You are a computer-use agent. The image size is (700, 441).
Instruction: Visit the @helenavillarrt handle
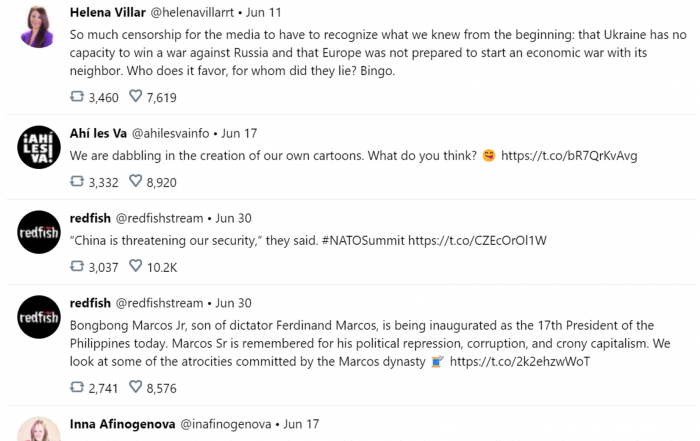[x=192, y=12]
